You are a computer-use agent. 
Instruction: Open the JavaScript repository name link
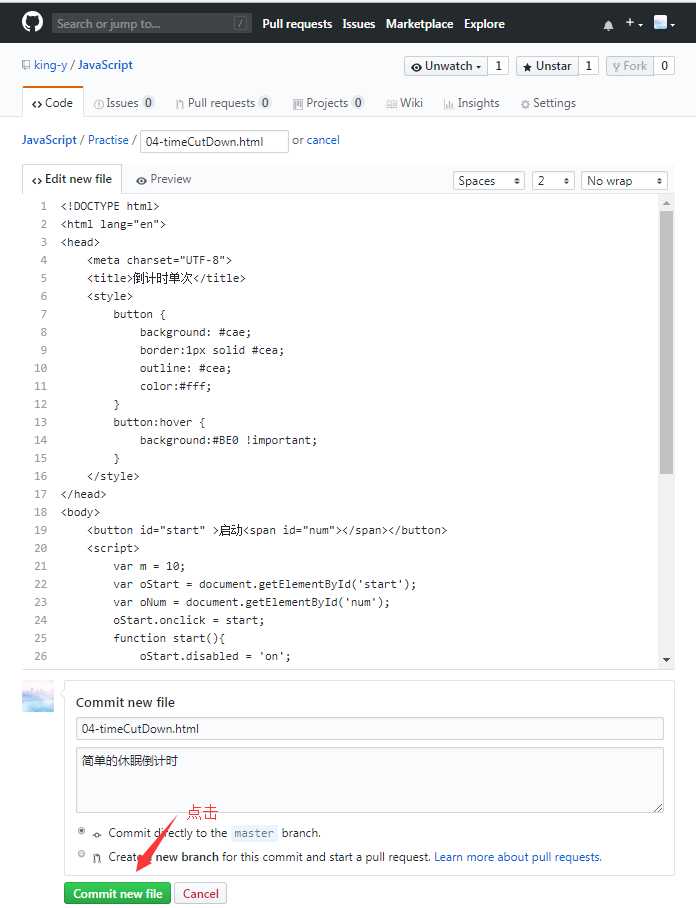(105, 65)
